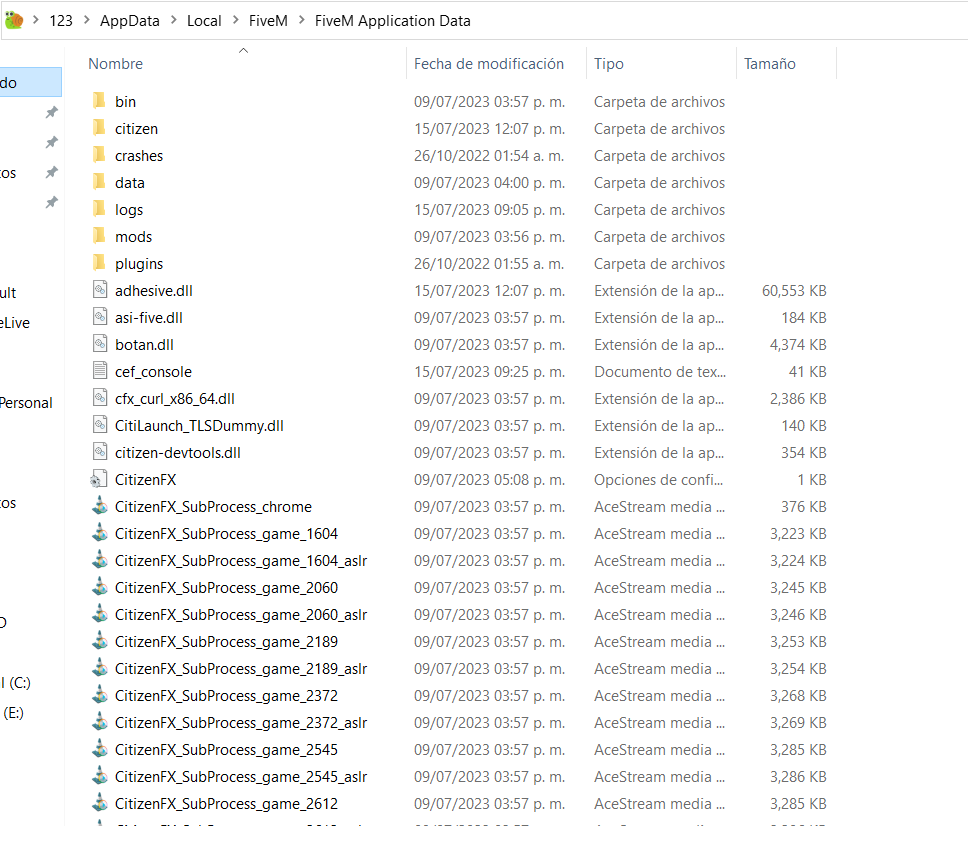Click the CitizenFX configuration file icon
Screen dimensions: 968x846
99,479
